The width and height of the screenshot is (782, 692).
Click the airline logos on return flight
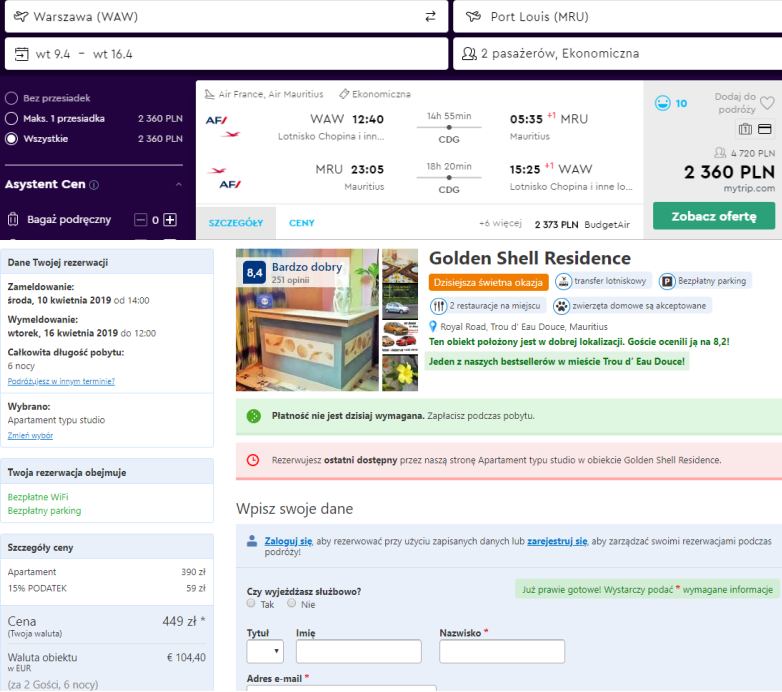(x=223, y=177)
